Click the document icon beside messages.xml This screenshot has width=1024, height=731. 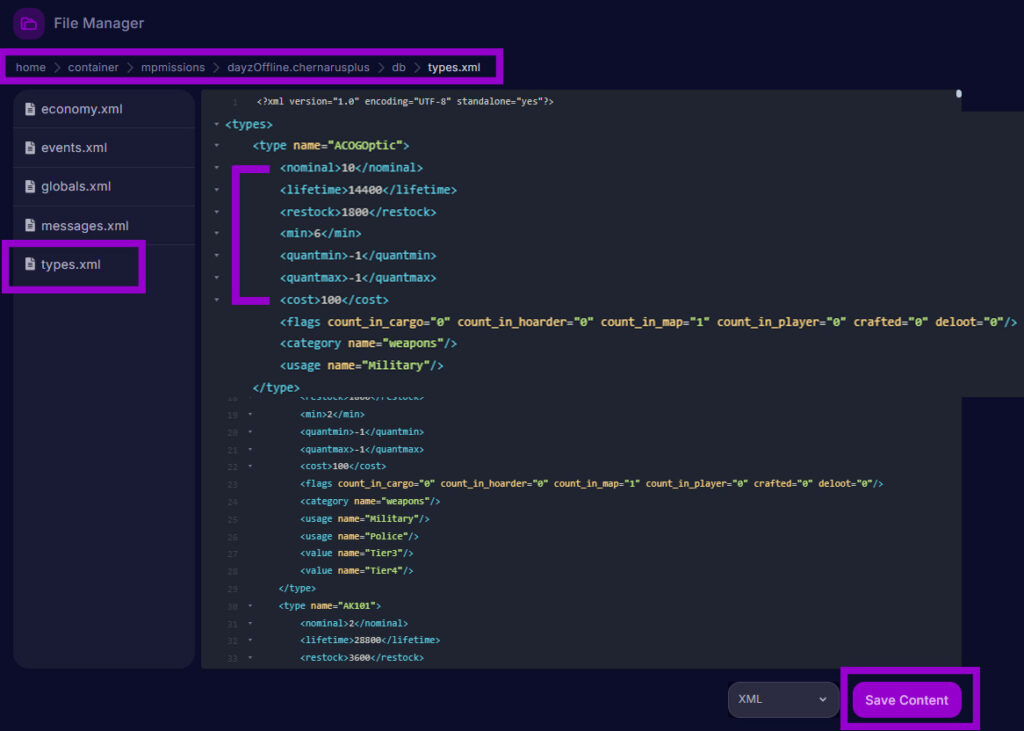click(30, 225)
